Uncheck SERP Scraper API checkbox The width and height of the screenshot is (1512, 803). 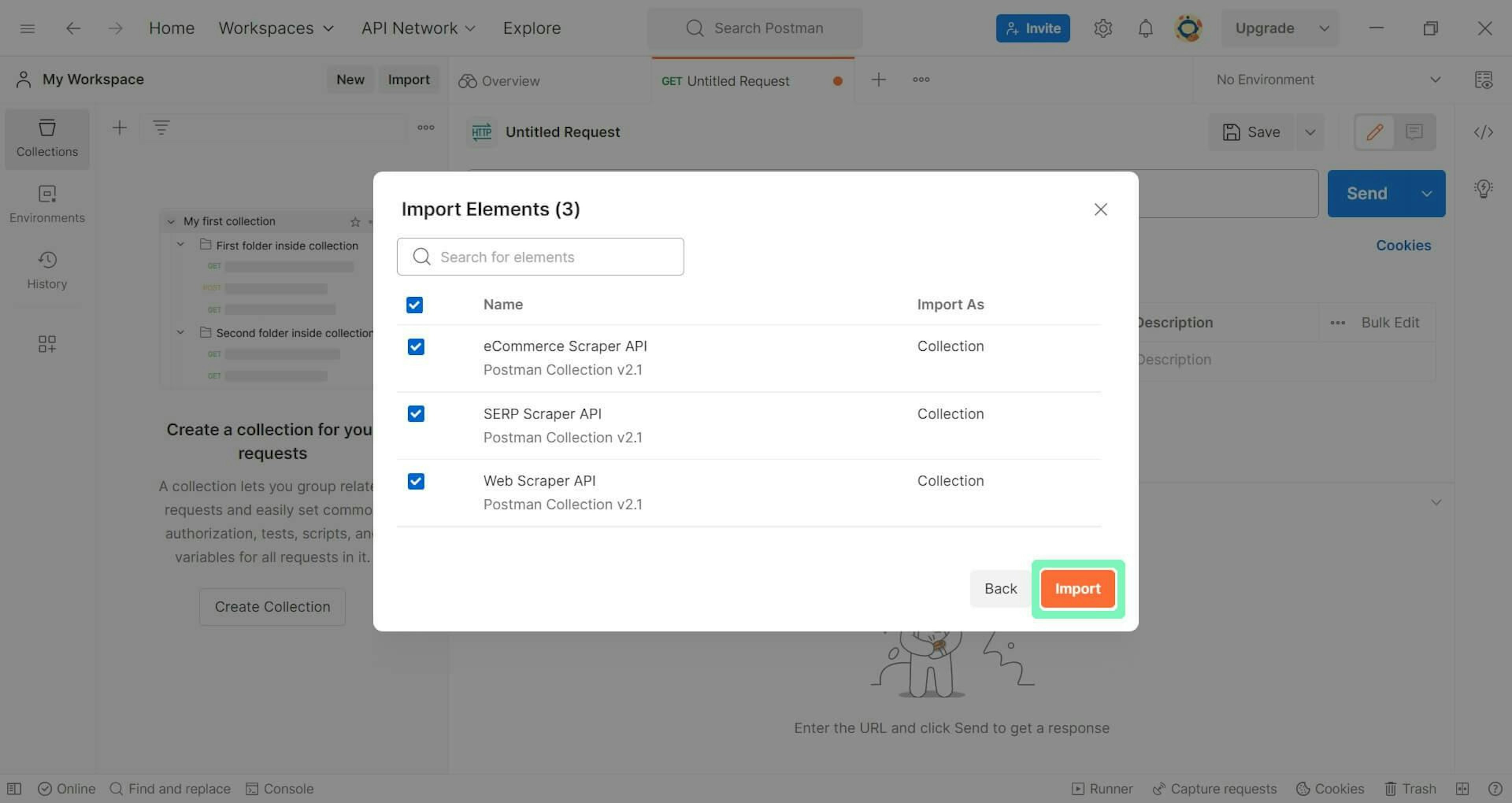[x=415, y=414]
